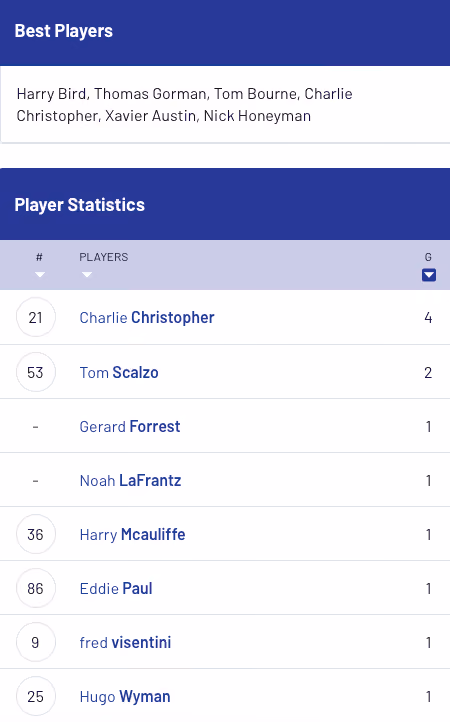Click the Player Statistics heading
450x722 pixels.
click(x=80, y=204)
